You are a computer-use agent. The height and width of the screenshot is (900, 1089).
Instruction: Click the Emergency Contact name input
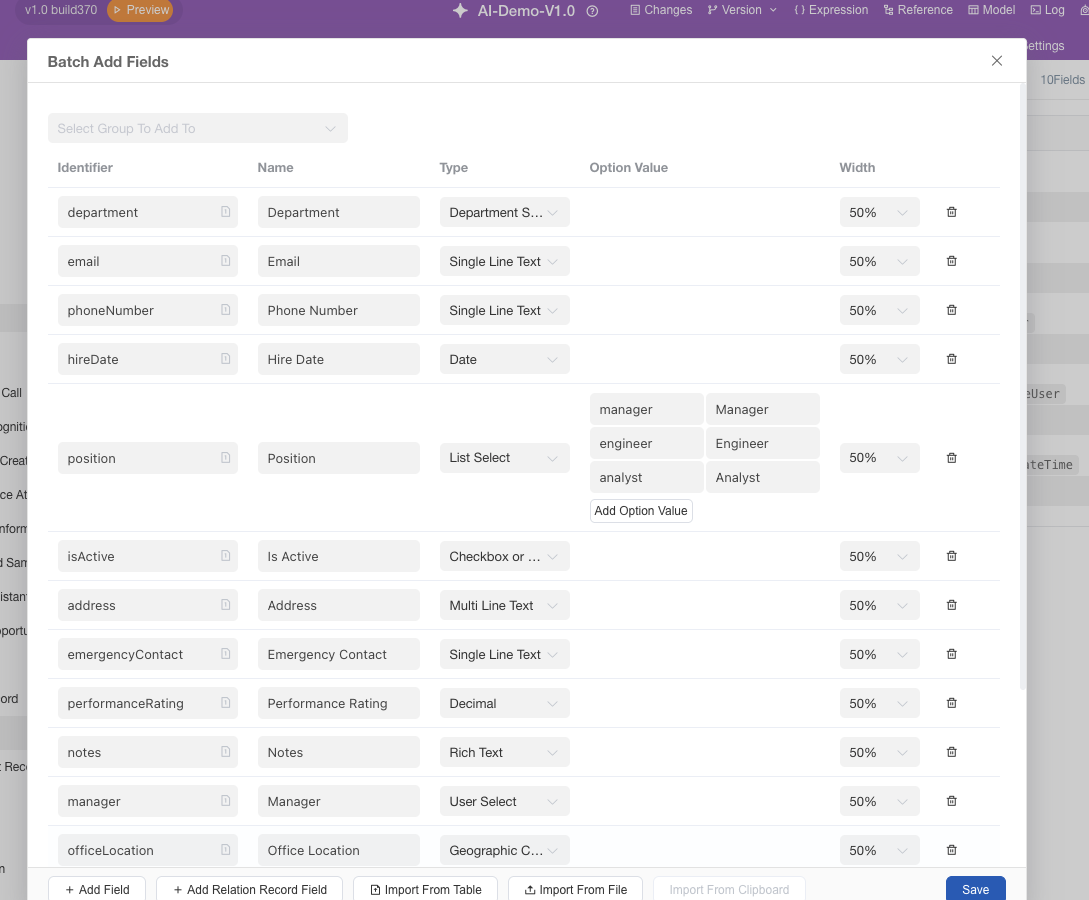(x=338, y=654)
